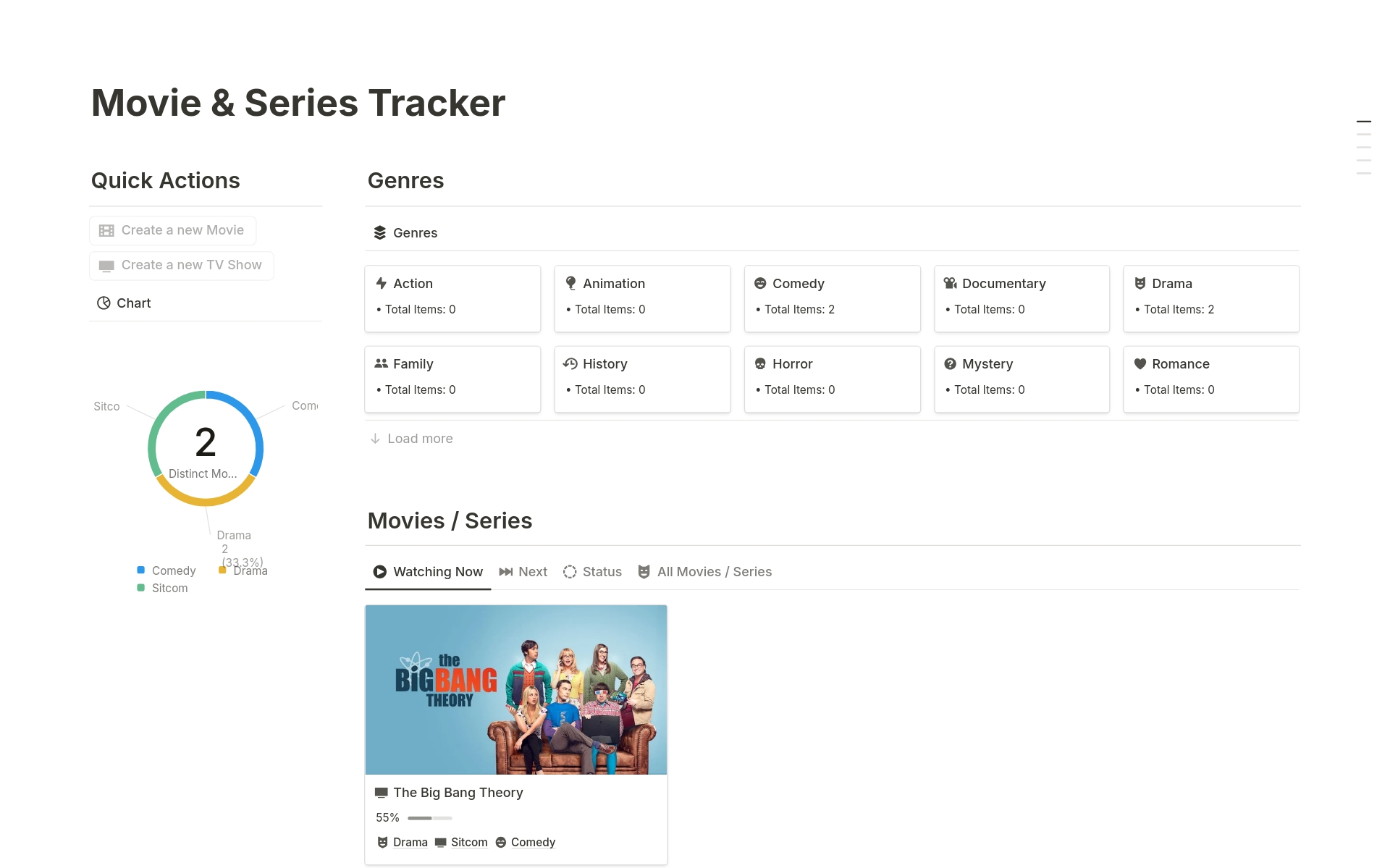Click Create a new TV Show
Viewport: 1390px width, 868px height.
pyautogui.click(x=181, y=265)
